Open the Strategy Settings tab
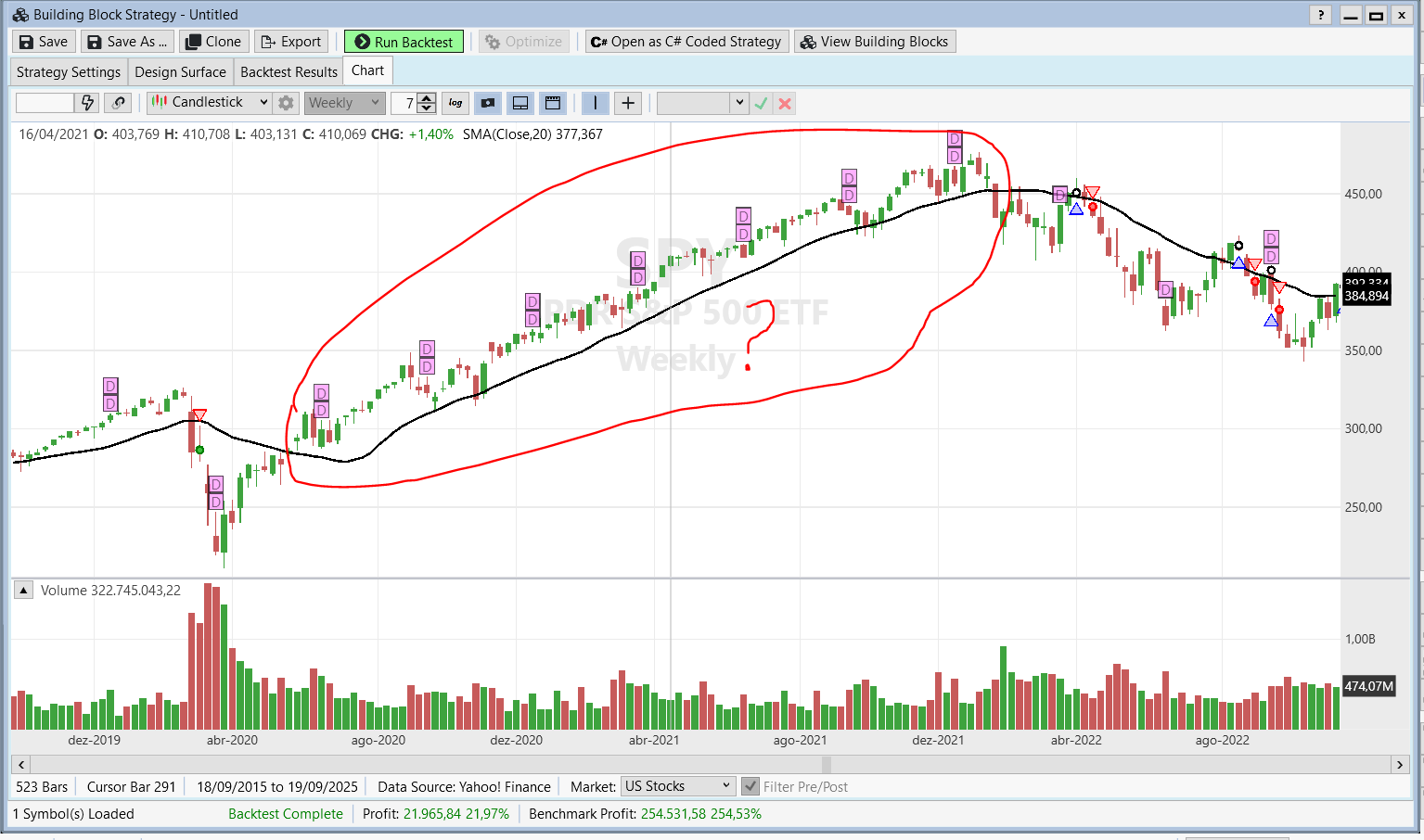Screen dimensions: 1424x840 (x=69, y=71)
